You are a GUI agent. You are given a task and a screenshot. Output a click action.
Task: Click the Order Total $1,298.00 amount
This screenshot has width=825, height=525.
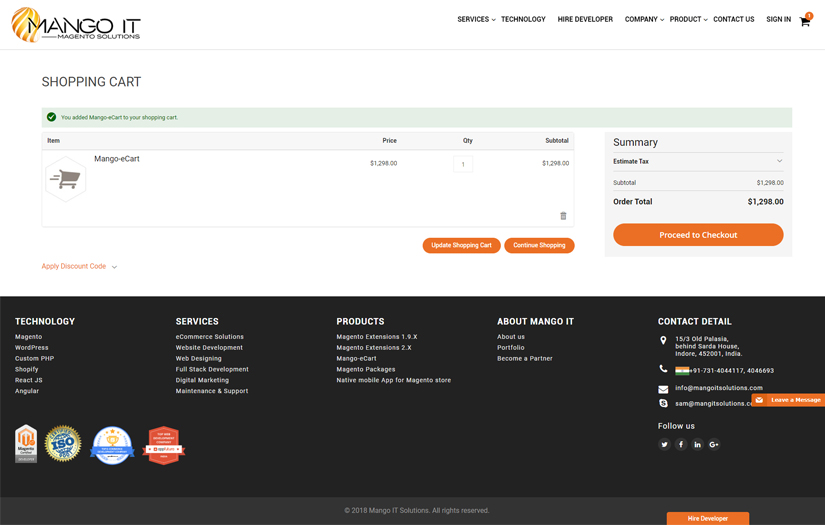766,201
